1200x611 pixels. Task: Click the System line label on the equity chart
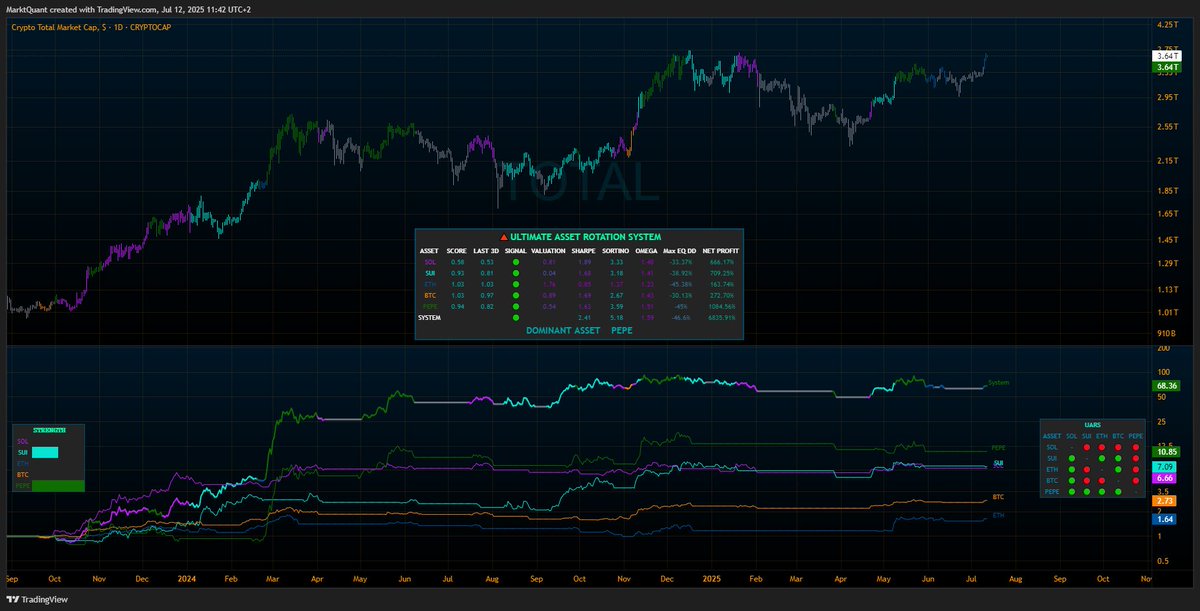[x=998, y=383]
